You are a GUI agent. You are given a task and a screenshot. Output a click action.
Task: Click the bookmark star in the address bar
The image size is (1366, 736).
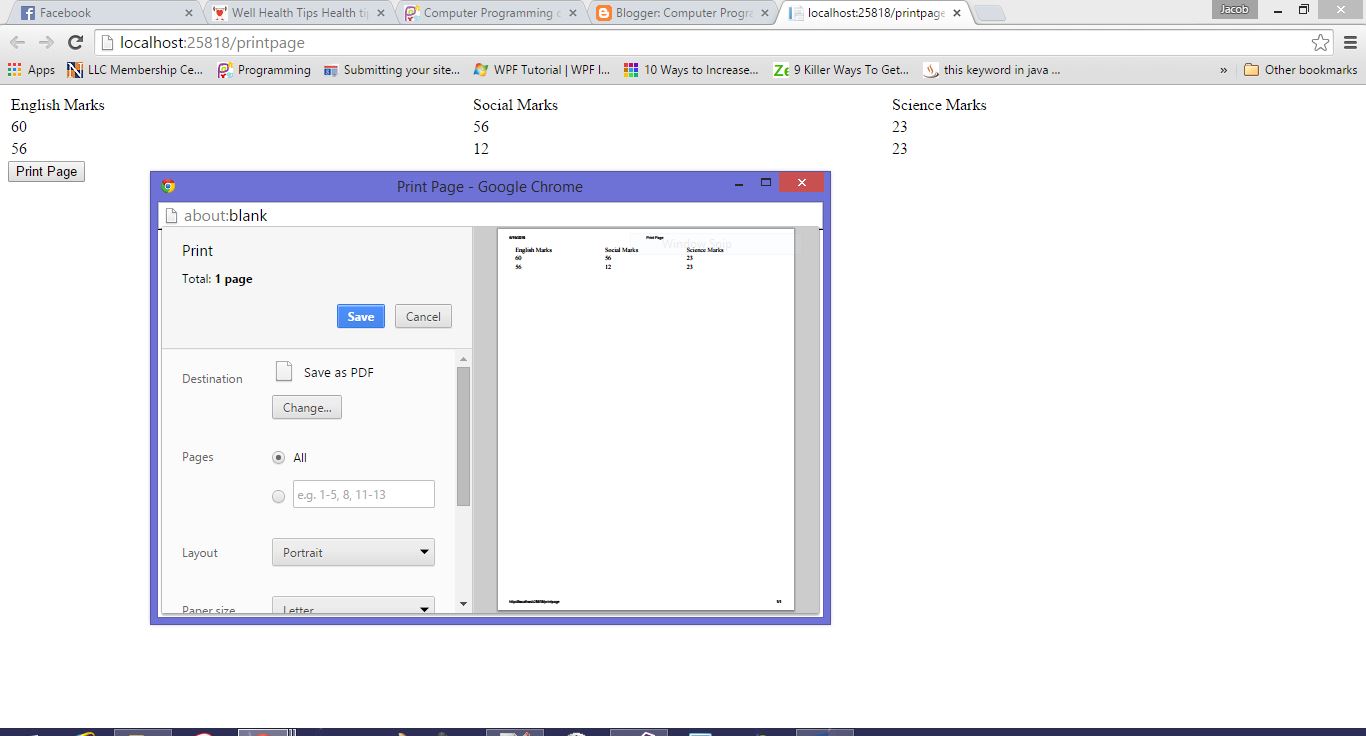tap(1322, 44)
